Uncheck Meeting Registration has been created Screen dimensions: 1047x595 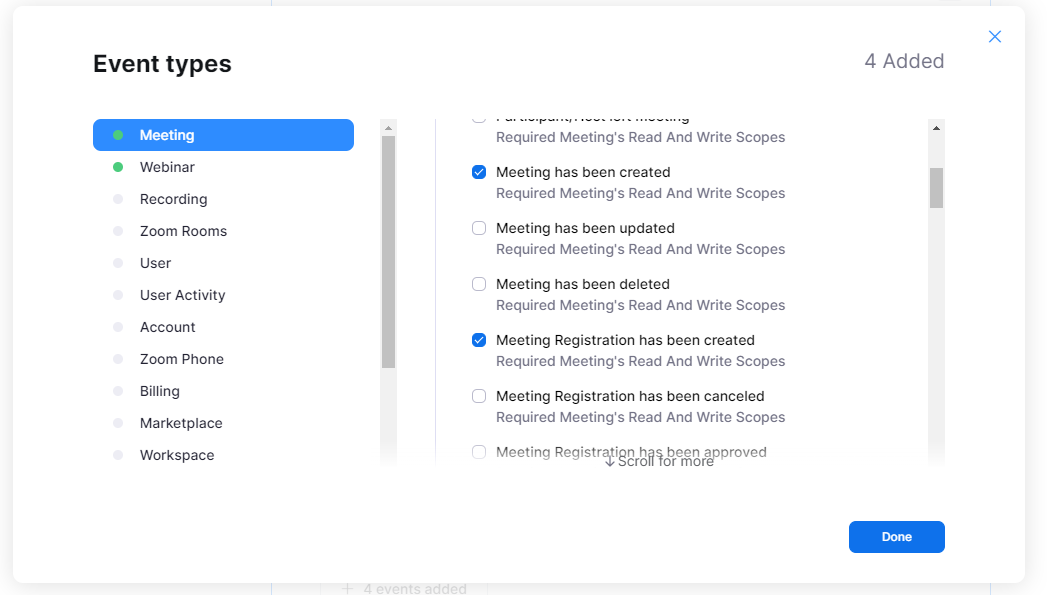click(x=479, y=340)
